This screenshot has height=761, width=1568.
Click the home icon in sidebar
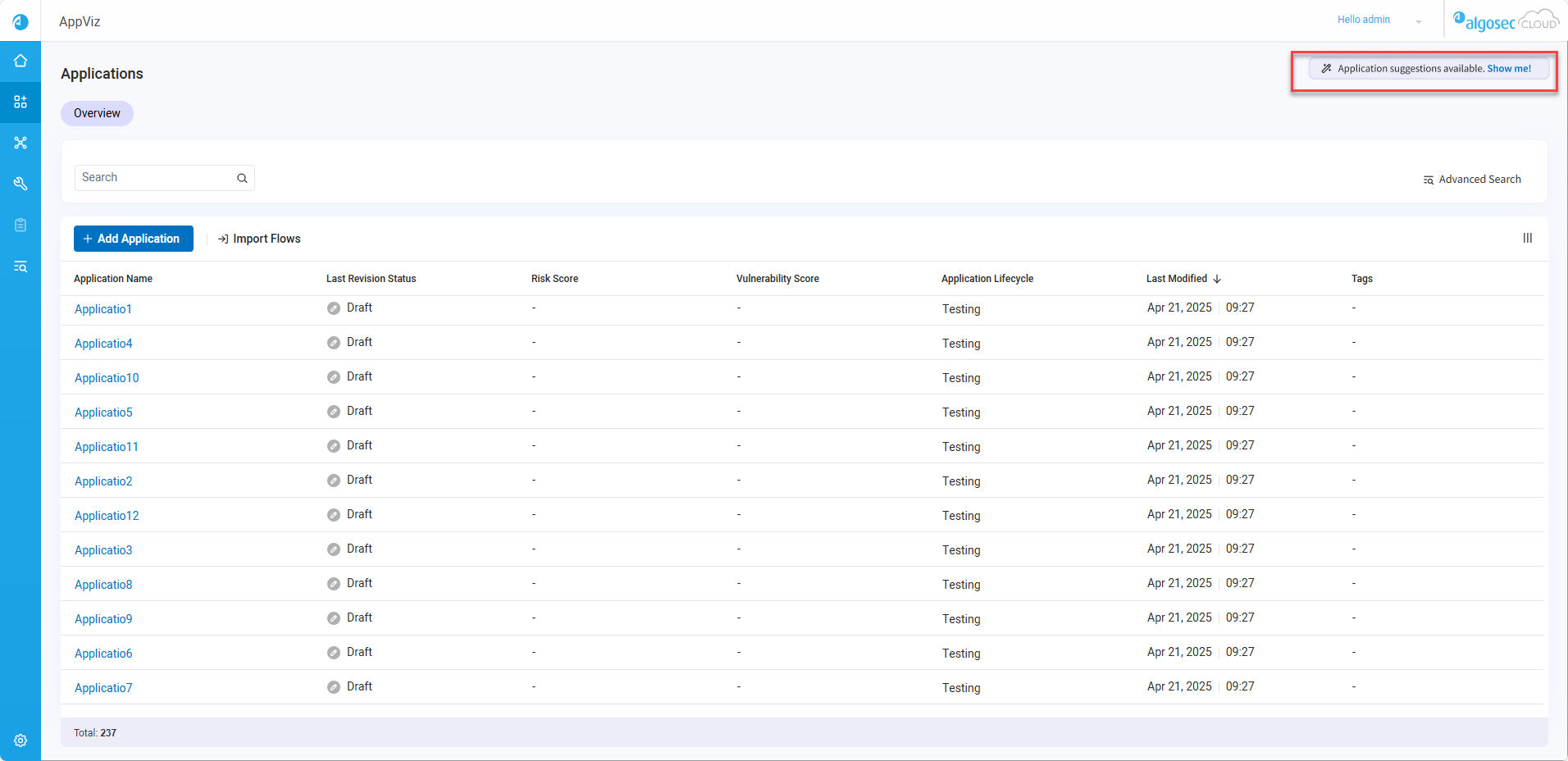21,62
